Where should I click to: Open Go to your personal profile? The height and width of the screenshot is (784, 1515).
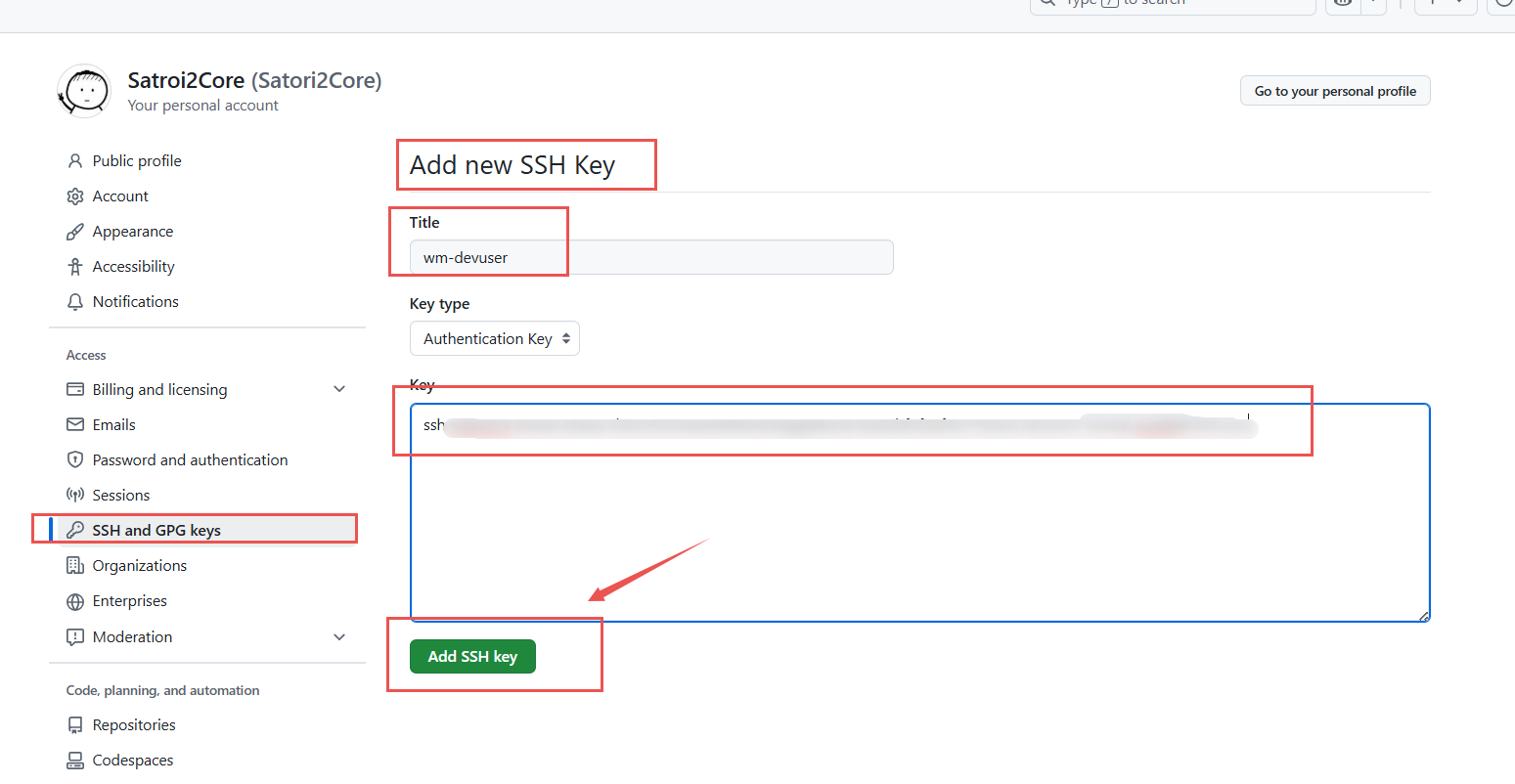tap(1335, 91)
